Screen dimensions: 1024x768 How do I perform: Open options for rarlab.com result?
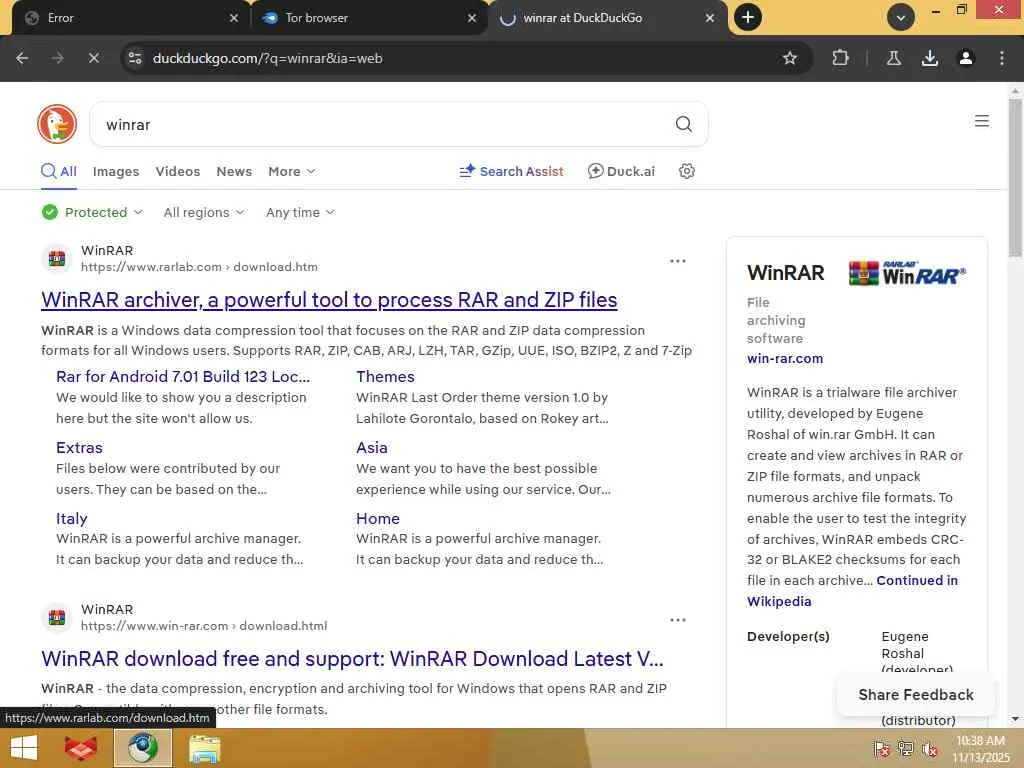coord(678,261)
